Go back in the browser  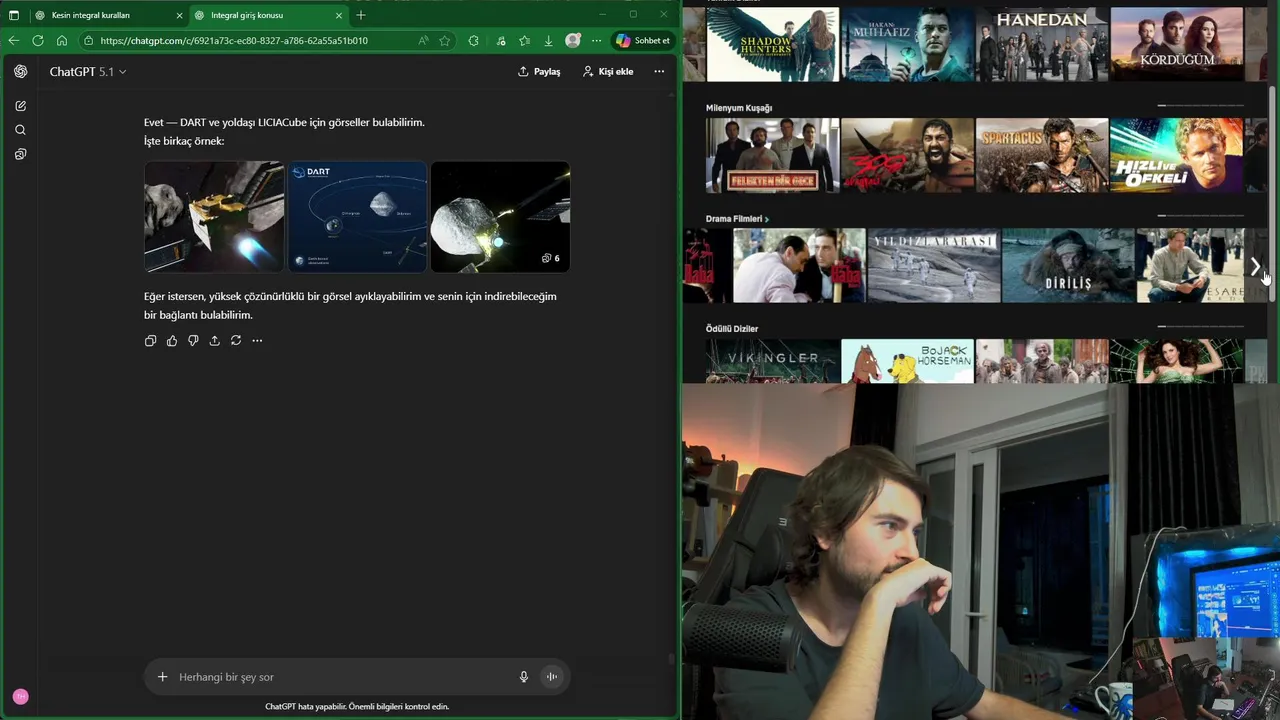pyautogui.click(x=13, y=41)
